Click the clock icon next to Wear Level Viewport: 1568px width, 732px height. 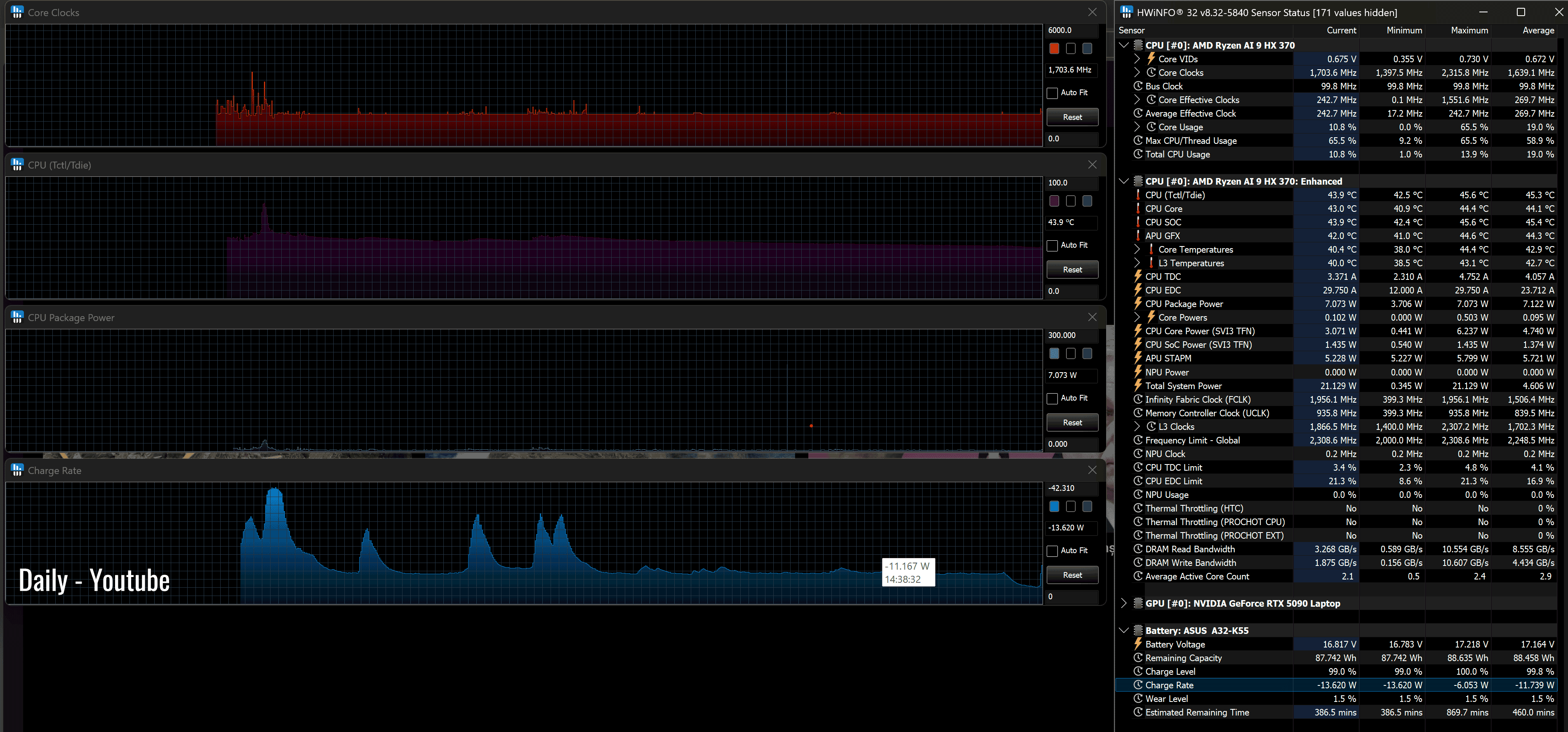pyautogui.click(x=1138, y=699)
